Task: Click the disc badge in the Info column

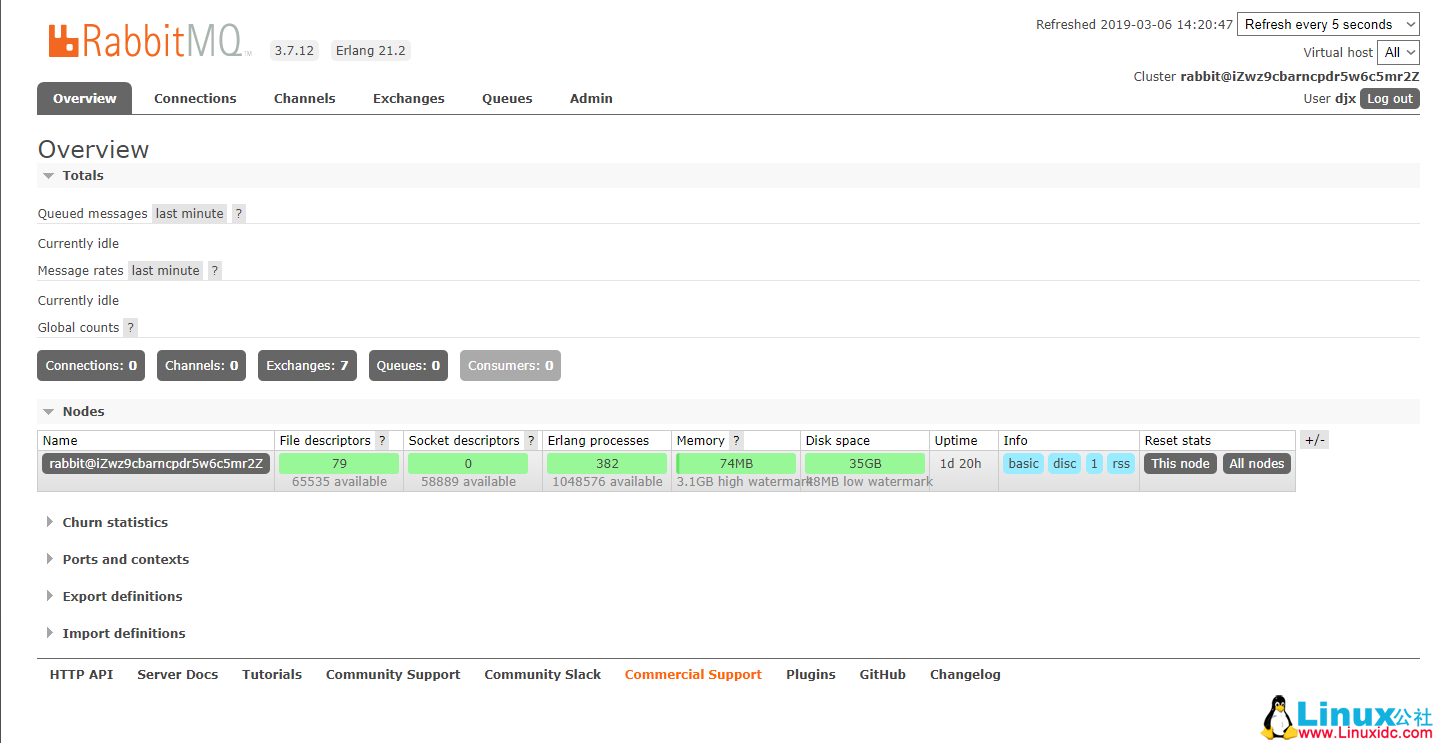Action: pyautogui.click(x=1064, y=463)
